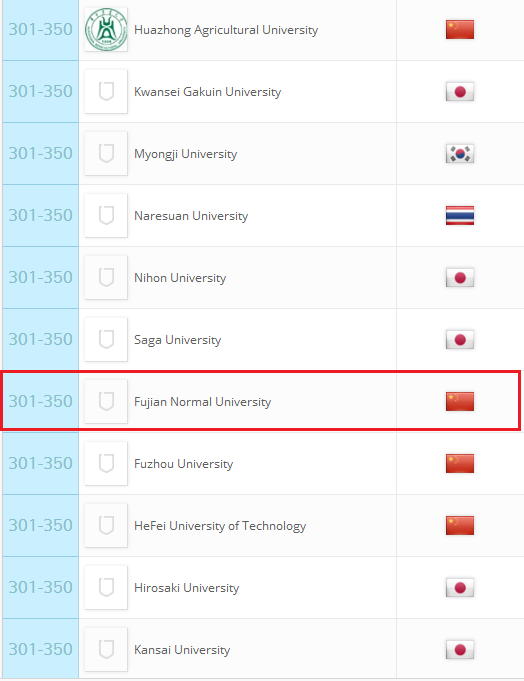524x681 pixels.
Task: Open the Kwansei Gakuin University link
Action: [208, 92]
